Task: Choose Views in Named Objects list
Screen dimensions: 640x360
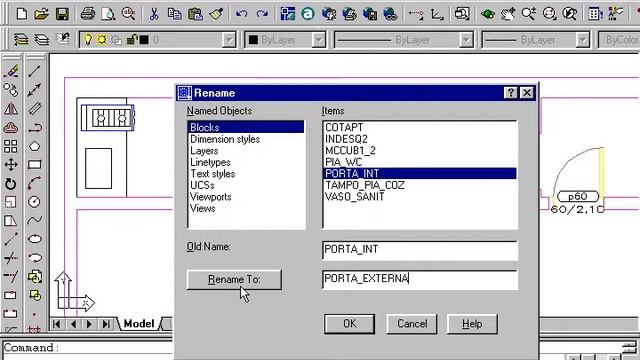Action: [x=246, y=208]
